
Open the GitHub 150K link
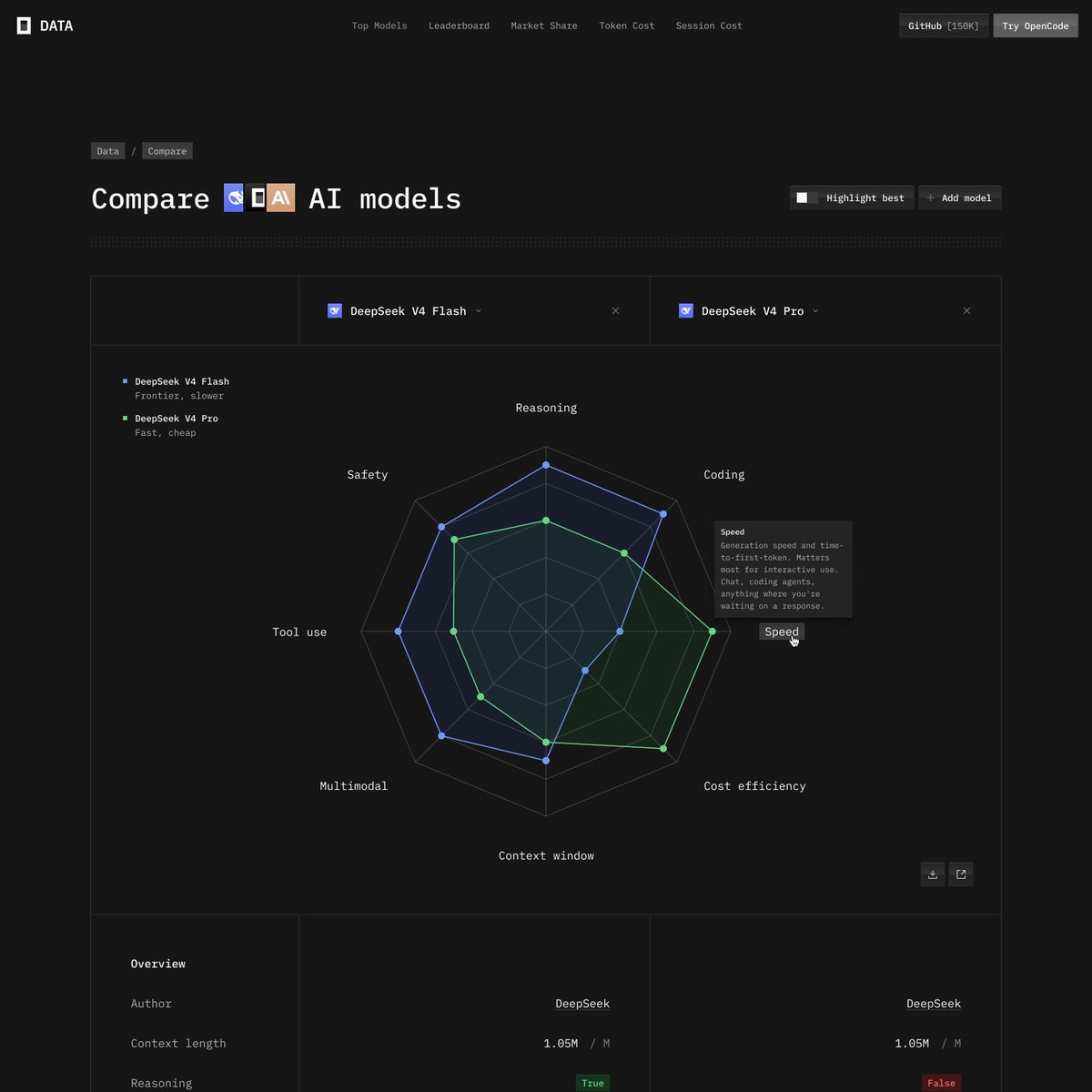click(x=944, y=25)
